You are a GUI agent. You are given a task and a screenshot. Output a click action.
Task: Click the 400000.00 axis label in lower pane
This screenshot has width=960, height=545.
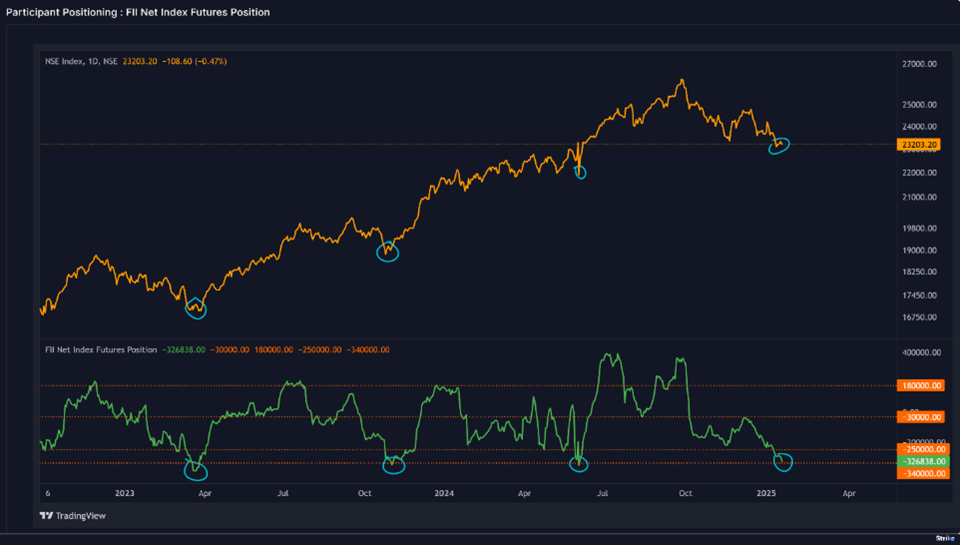point(918,353)
